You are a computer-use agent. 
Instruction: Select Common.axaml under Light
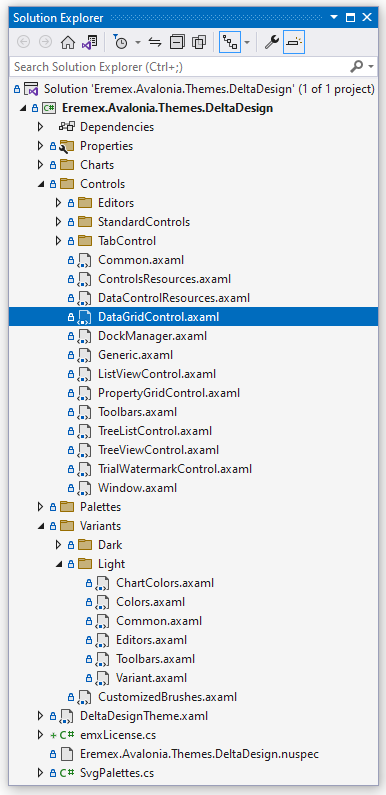[159, 621]
